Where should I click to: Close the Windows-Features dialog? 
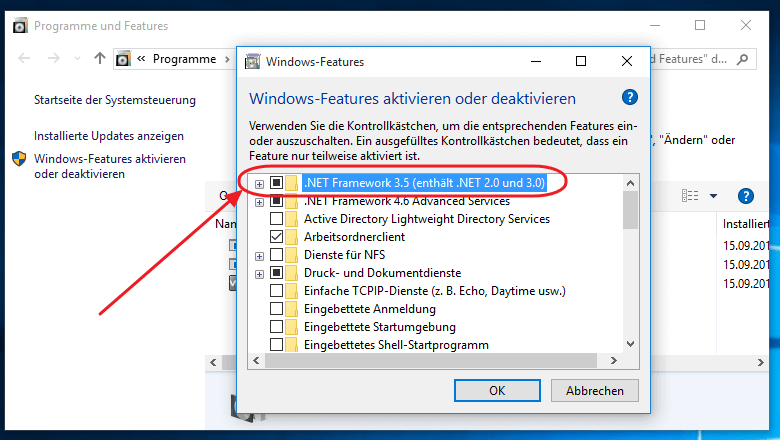627,61
